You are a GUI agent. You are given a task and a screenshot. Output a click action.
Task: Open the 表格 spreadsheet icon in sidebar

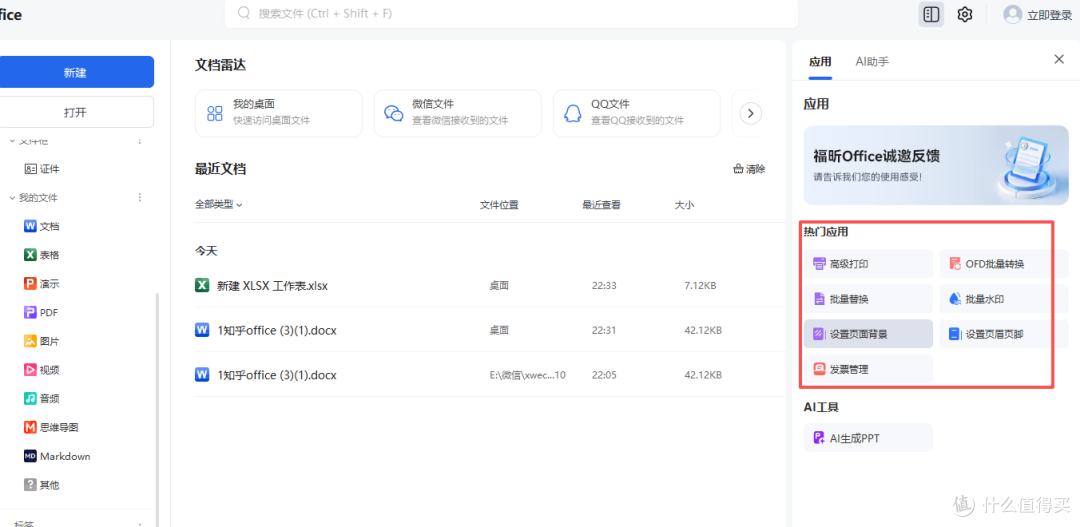pyautogui.click(x=30, y=255)
